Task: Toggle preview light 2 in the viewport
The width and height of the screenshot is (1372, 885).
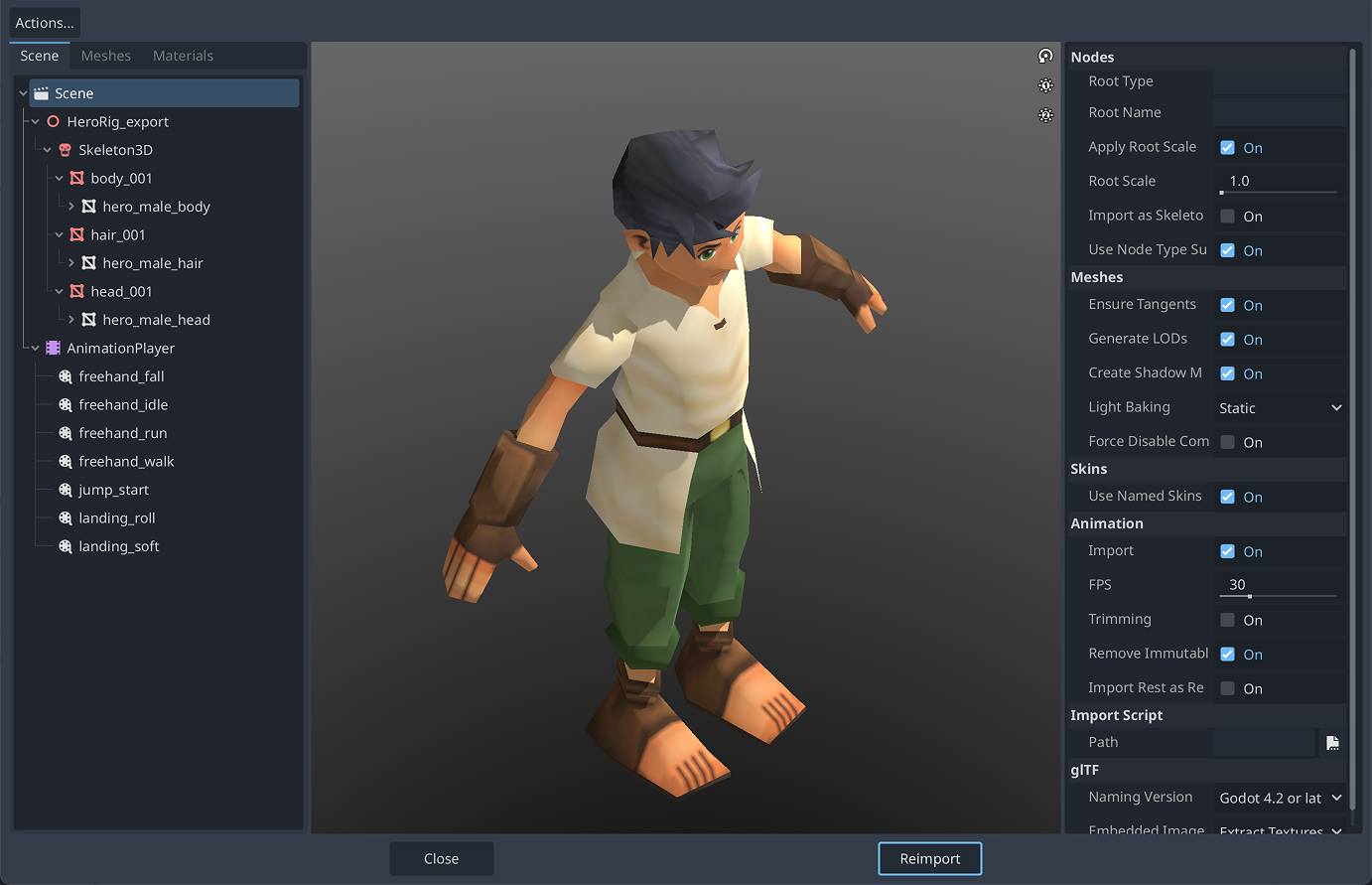Action: coord(1045,115)
